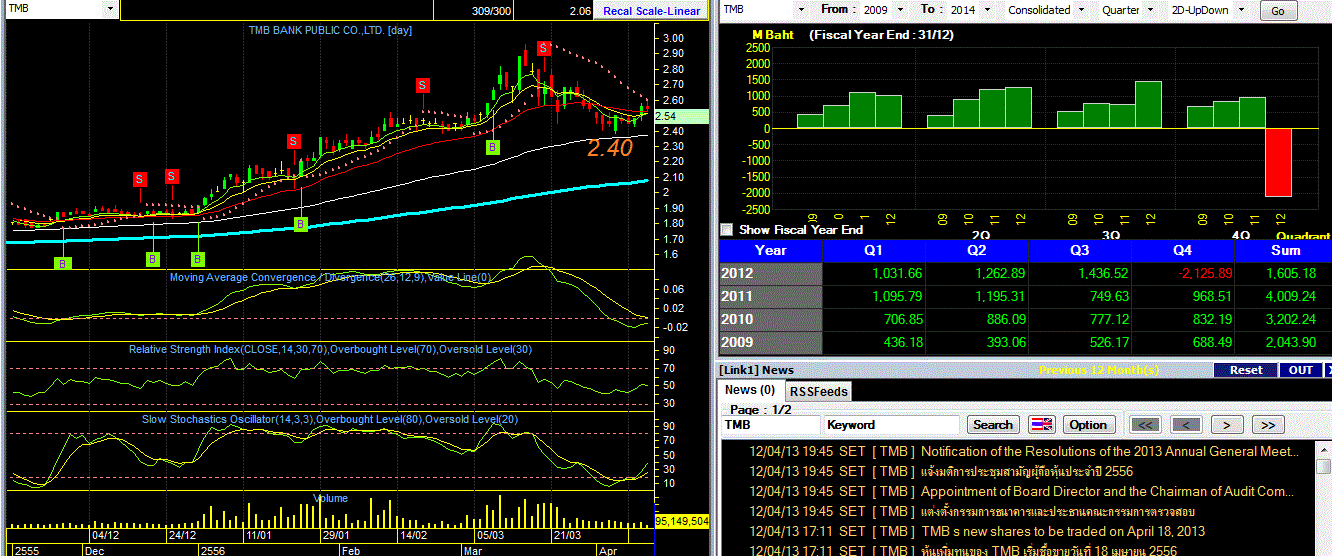Go to last news page (>>)

pyautogui.click(x=1268, y=425)
